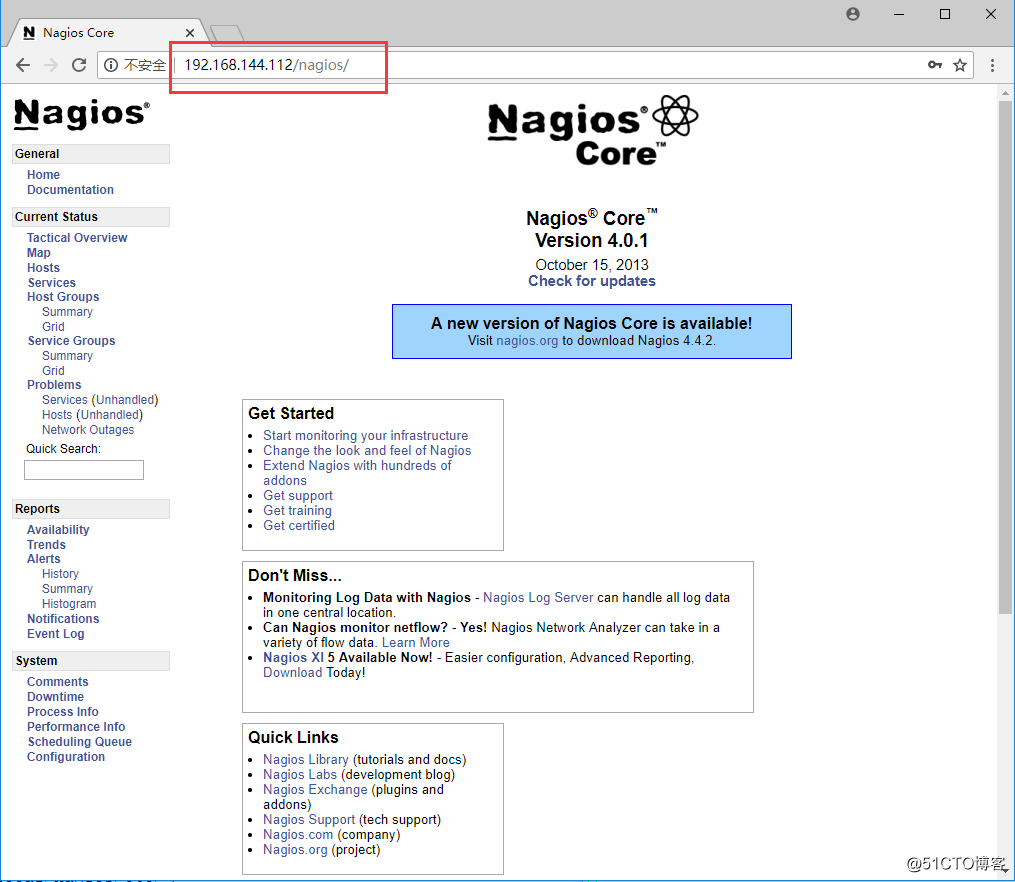Click the page vertical scrollbar

1005,356
